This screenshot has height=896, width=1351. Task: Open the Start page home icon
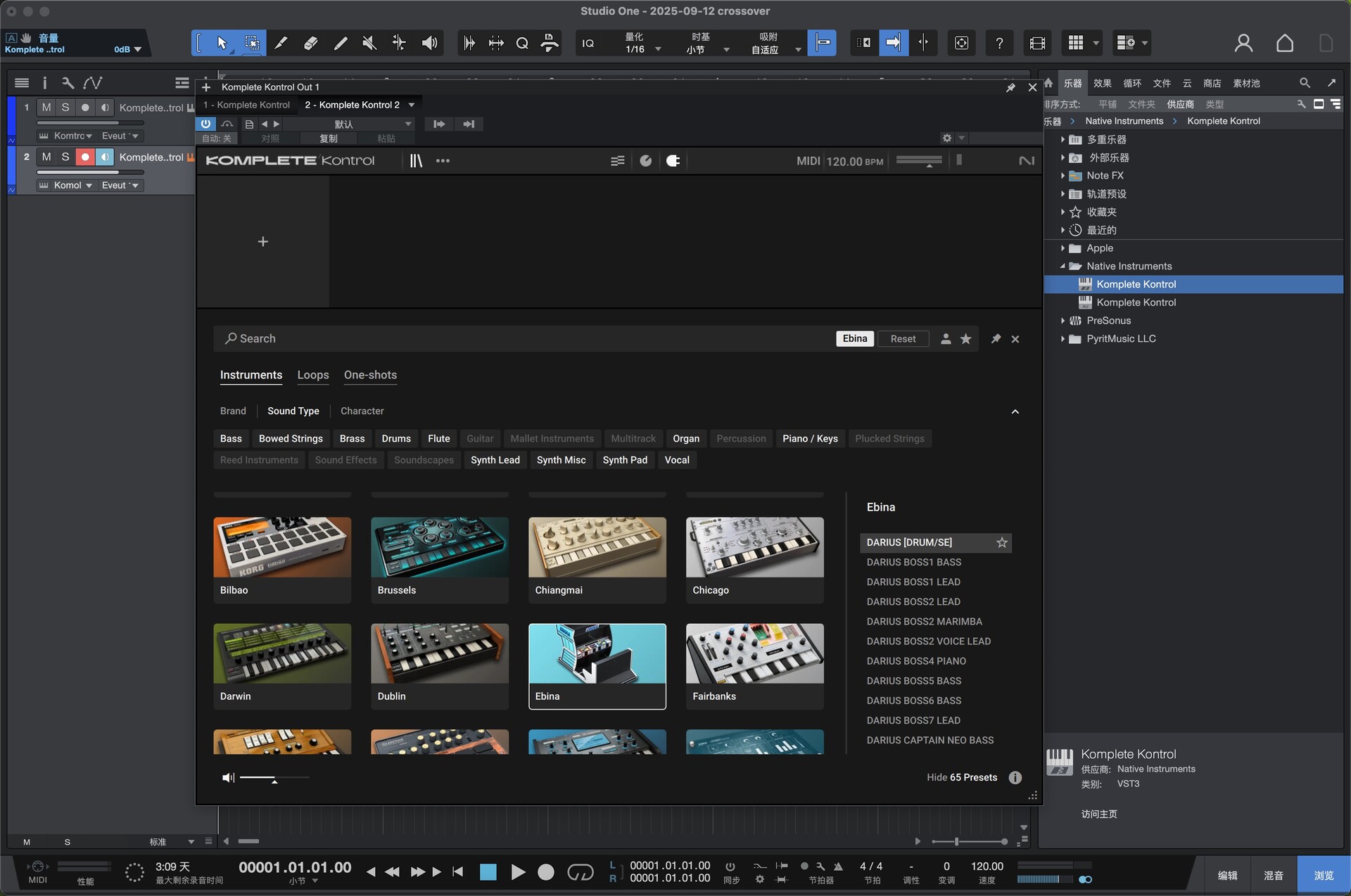[x=1285, y=43]
